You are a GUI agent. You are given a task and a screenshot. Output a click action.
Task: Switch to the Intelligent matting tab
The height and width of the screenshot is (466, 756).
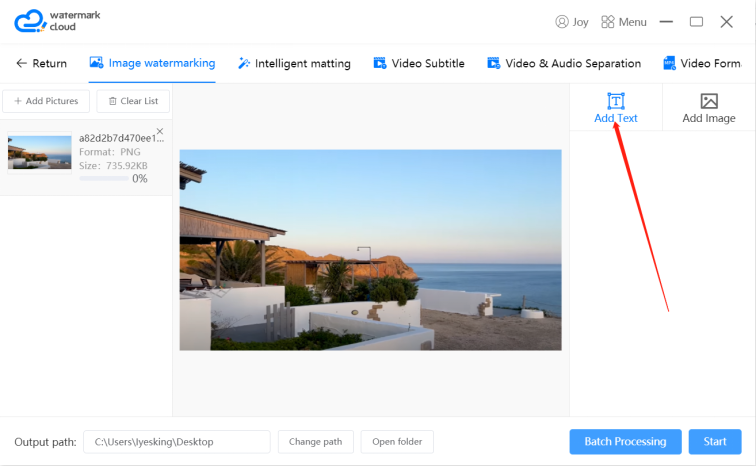click(x=294, y=63)
